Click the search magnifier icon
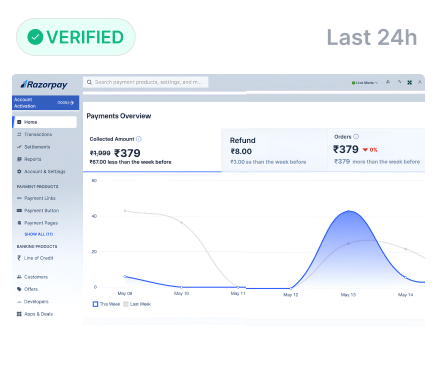 coord(89,82)
